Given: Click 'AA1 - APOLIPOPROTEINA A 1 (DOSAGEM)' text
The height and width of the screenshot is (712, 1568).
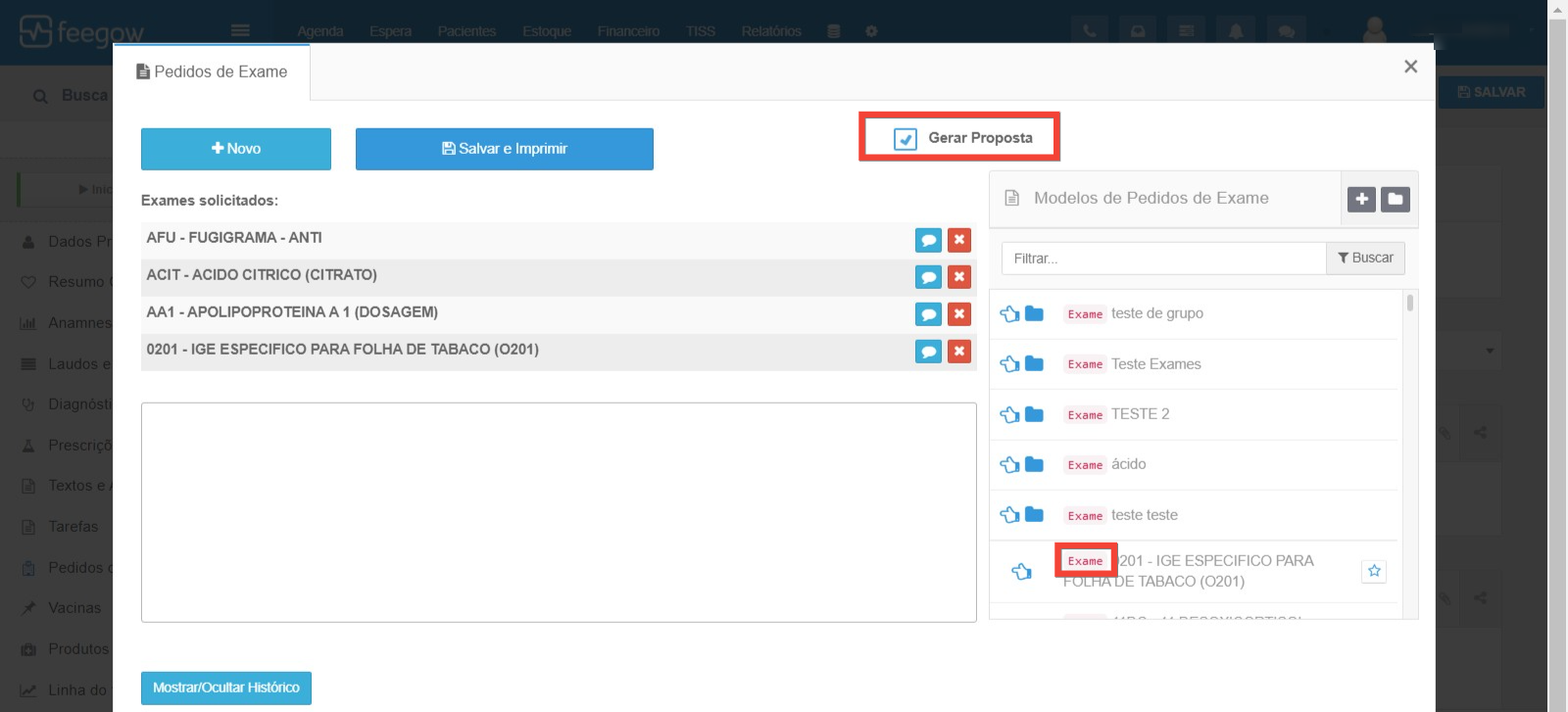Looking at the screenshot, I should click(x=292, y=312).
